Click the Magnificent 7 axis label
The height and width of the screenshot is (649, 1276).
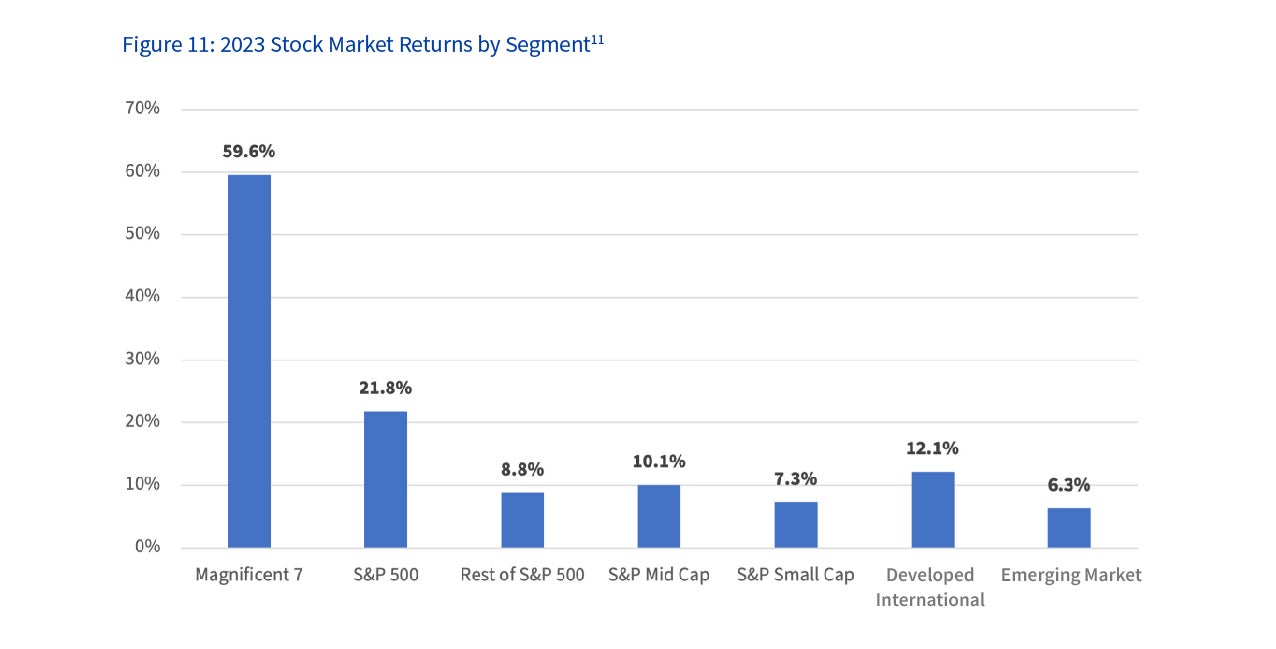249,575
